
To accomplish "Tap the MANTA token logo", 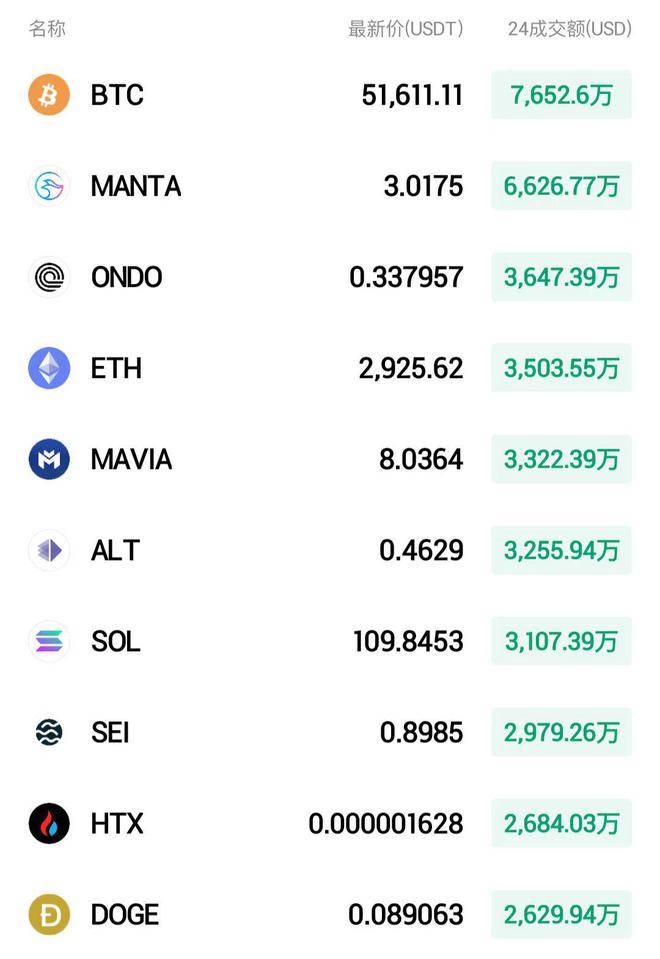I will 49,186.
